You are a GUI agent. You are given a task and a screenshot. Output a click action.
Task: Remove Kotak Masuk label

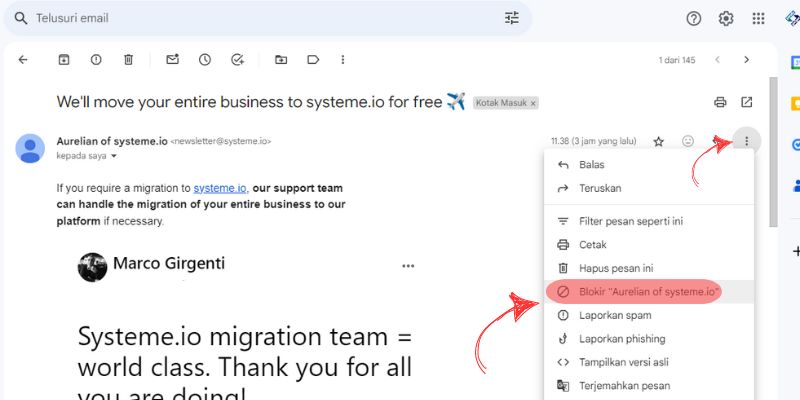533,103
